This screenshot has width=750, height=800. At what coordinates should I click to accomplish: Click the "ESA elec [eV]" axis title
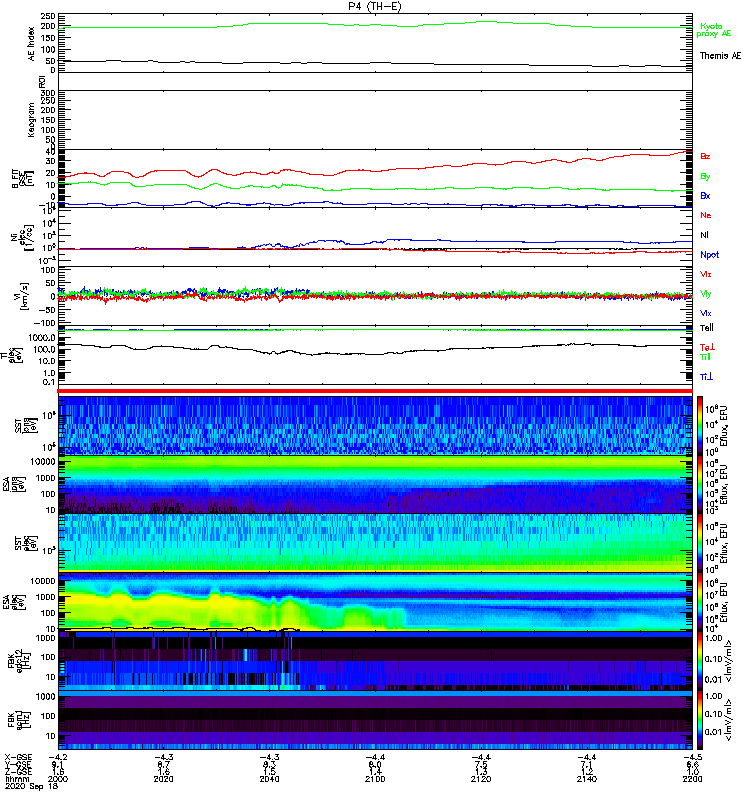coord(13,601)
